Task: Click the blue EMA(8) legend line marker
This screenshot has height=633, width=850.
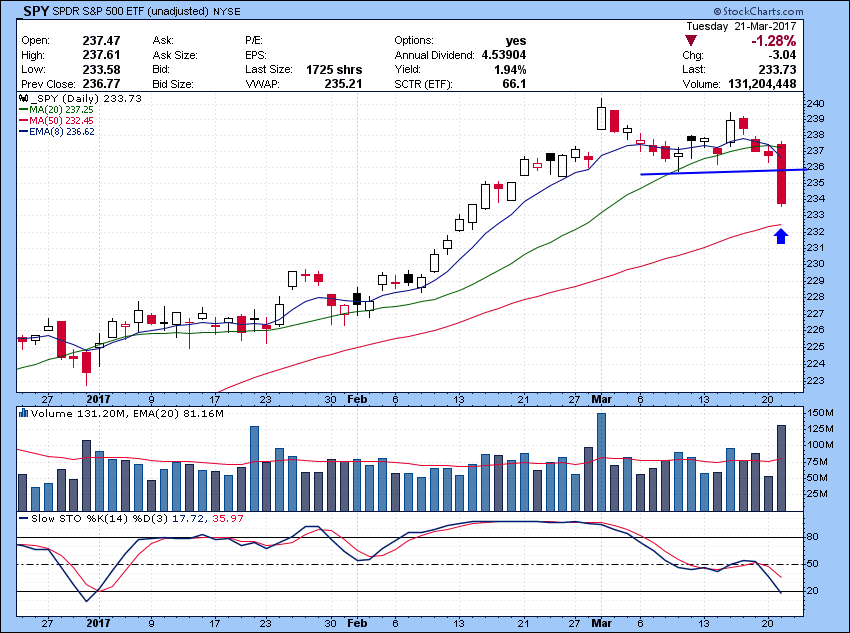Action: click(23, 132)
